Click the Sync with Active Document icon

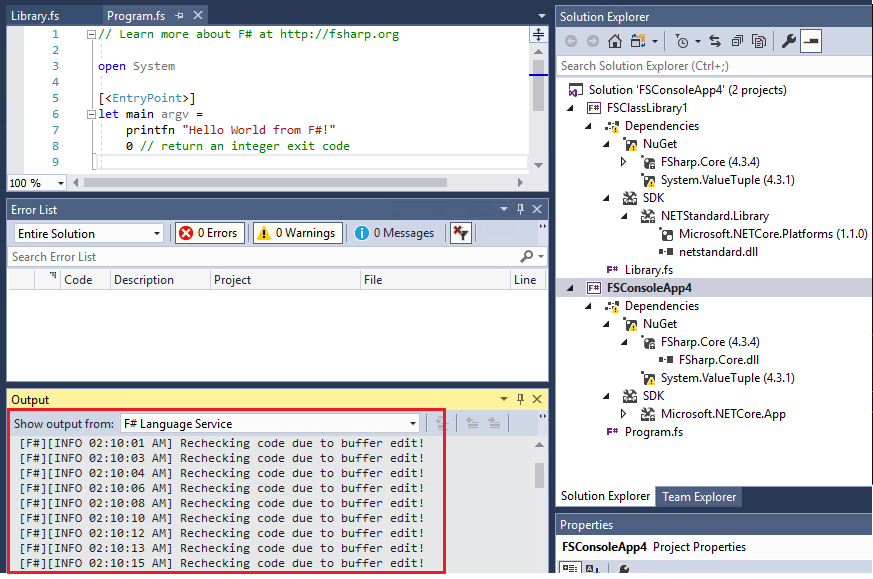[713, 41]
